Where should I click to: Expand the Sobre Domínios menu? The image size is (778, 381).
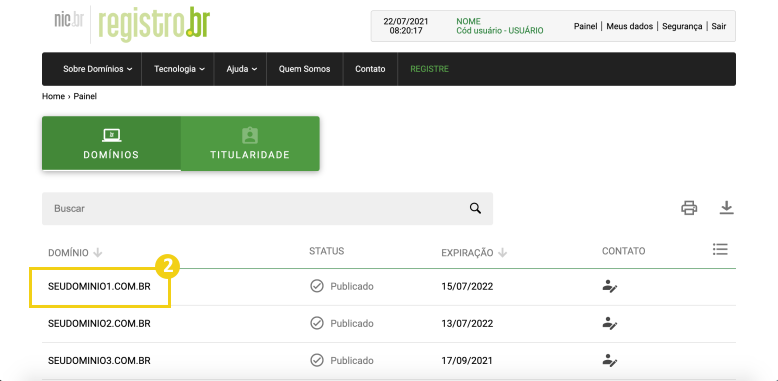click(x=97, y=69)
